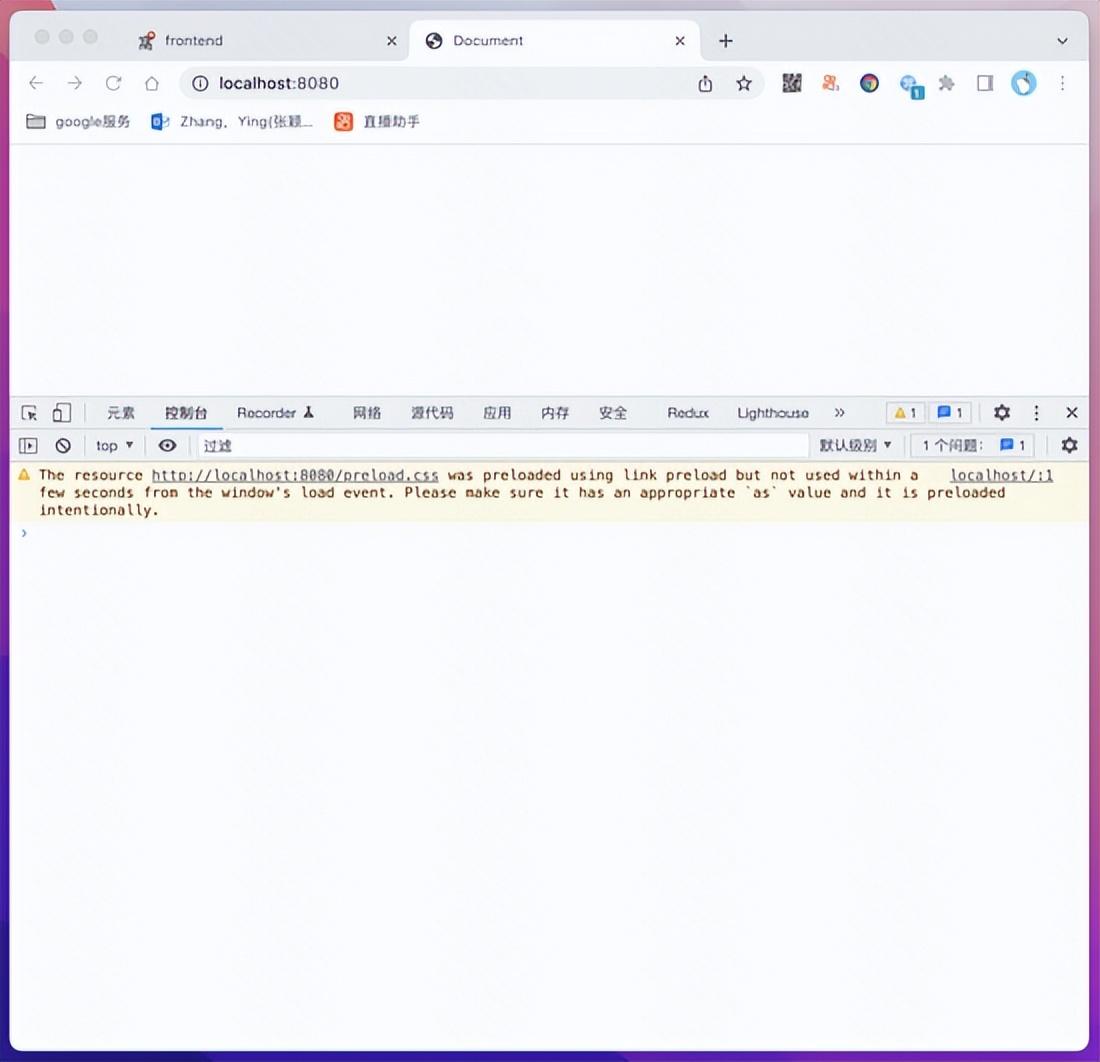Go back with the browser back arrow
Image resolution: width=1100 pixels, height=1062 pixels.
[36, 83]
